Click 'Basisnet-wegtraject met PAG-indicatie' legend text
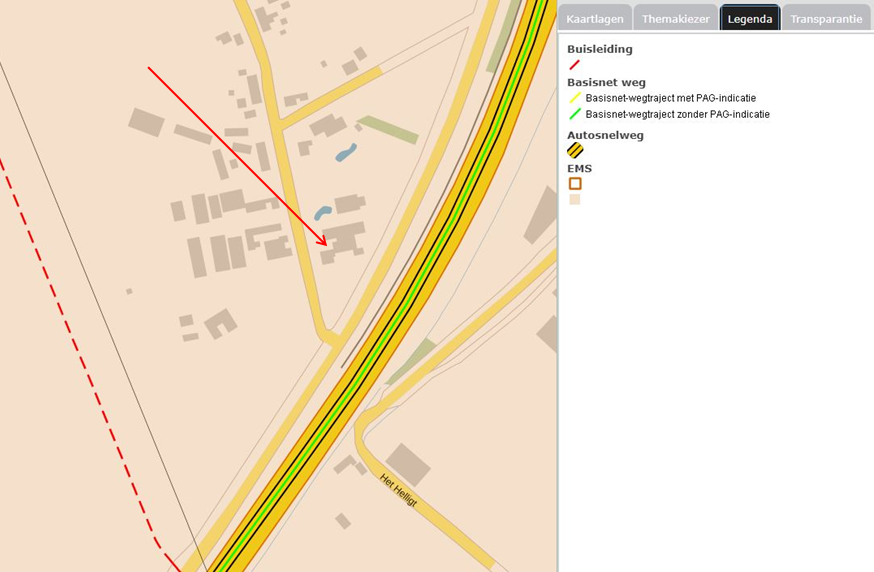The height and width of the screenshot is (572, 874). pyautogui.click(x=671, y=98)
